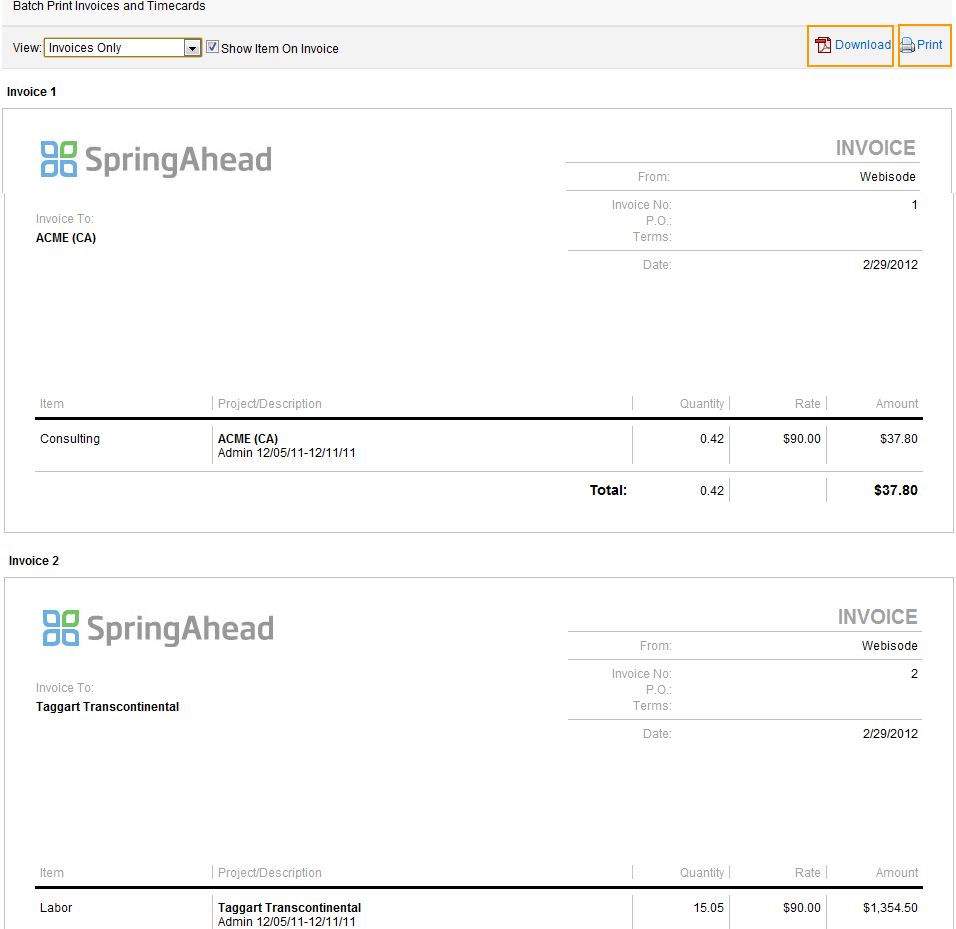Click 'Rate' header on Invoice 2
Viewport: 956px width, 929px height.
tap(807, 873)
